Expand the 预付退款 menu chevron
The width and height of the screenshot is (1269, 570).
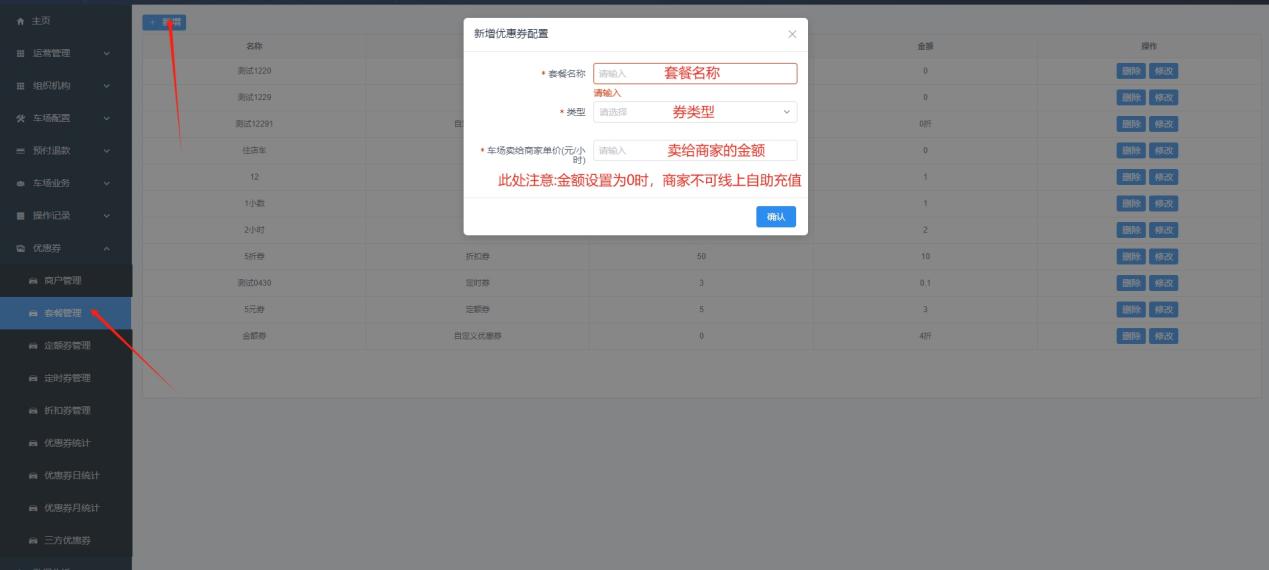(x=107, y=151)
